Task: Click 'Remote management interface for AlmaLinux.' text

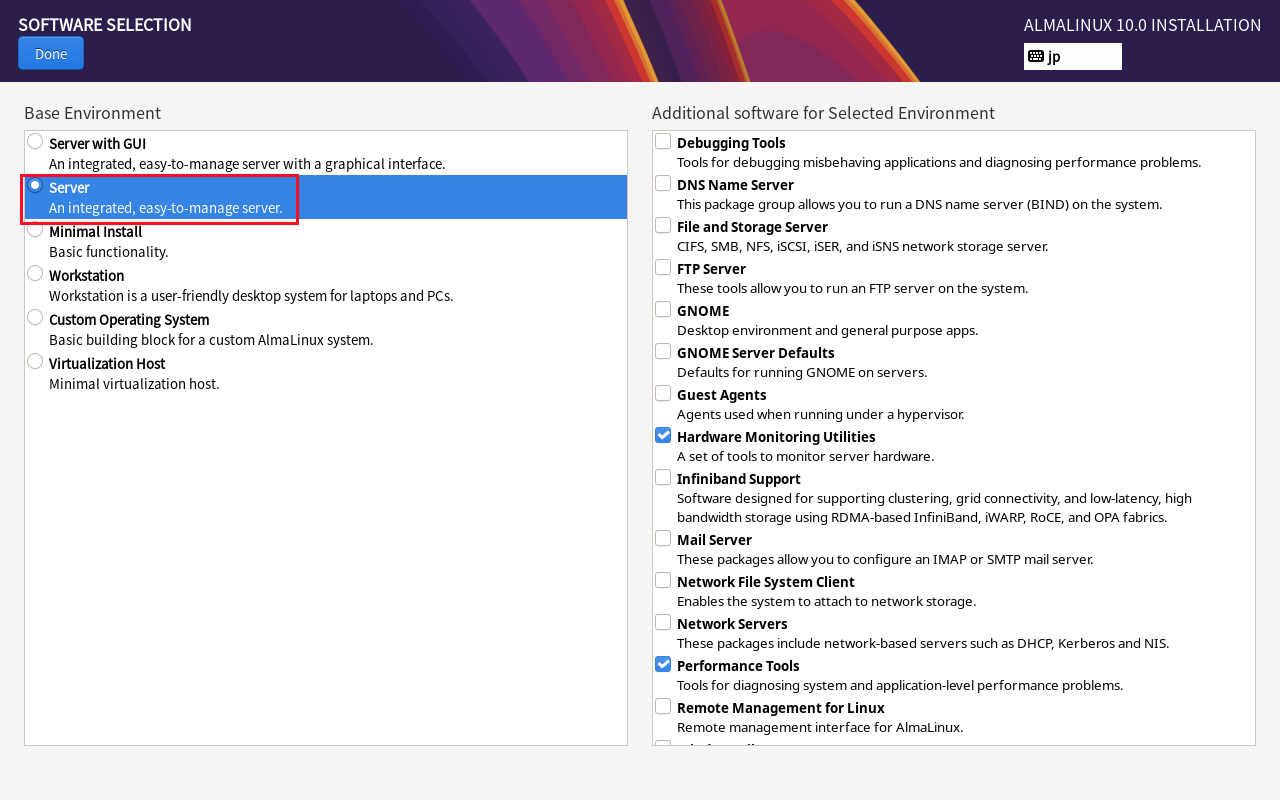Action: pyautogui.click(x=820, y=727)
